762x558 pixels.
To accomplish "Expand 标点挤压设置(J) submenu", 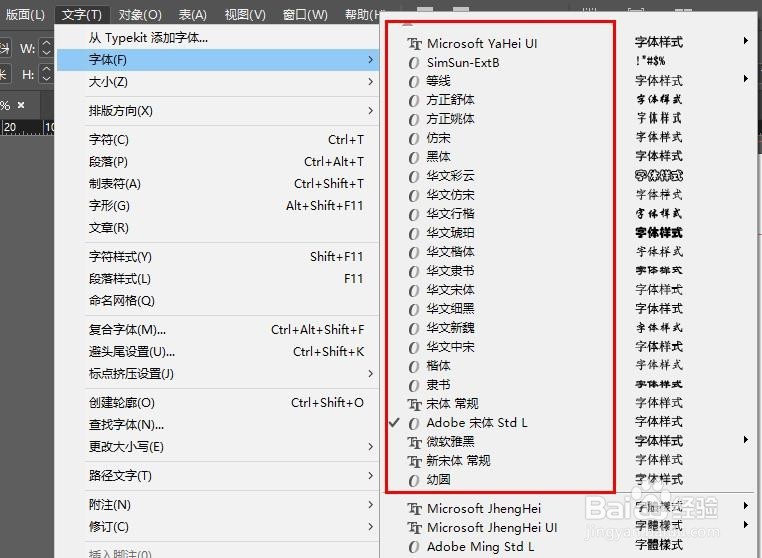I will pyautogui.click(x=217, y=373).
